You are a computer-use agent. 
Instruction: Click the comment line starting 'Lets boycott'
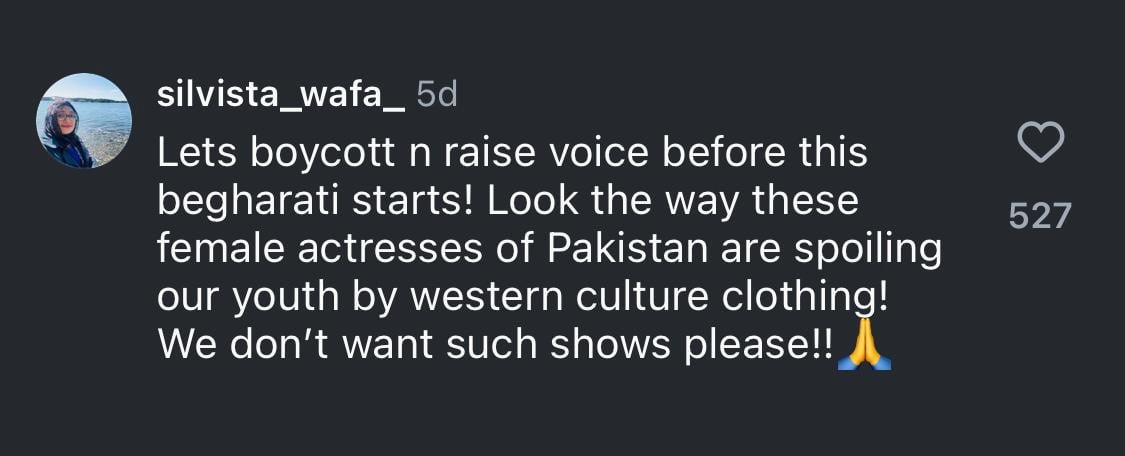(x=512, y=153)
